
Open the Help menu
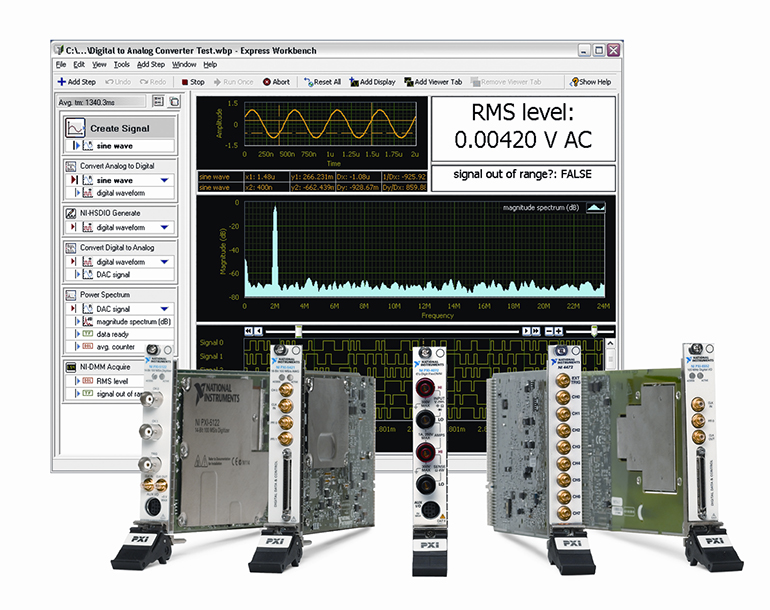210,64
